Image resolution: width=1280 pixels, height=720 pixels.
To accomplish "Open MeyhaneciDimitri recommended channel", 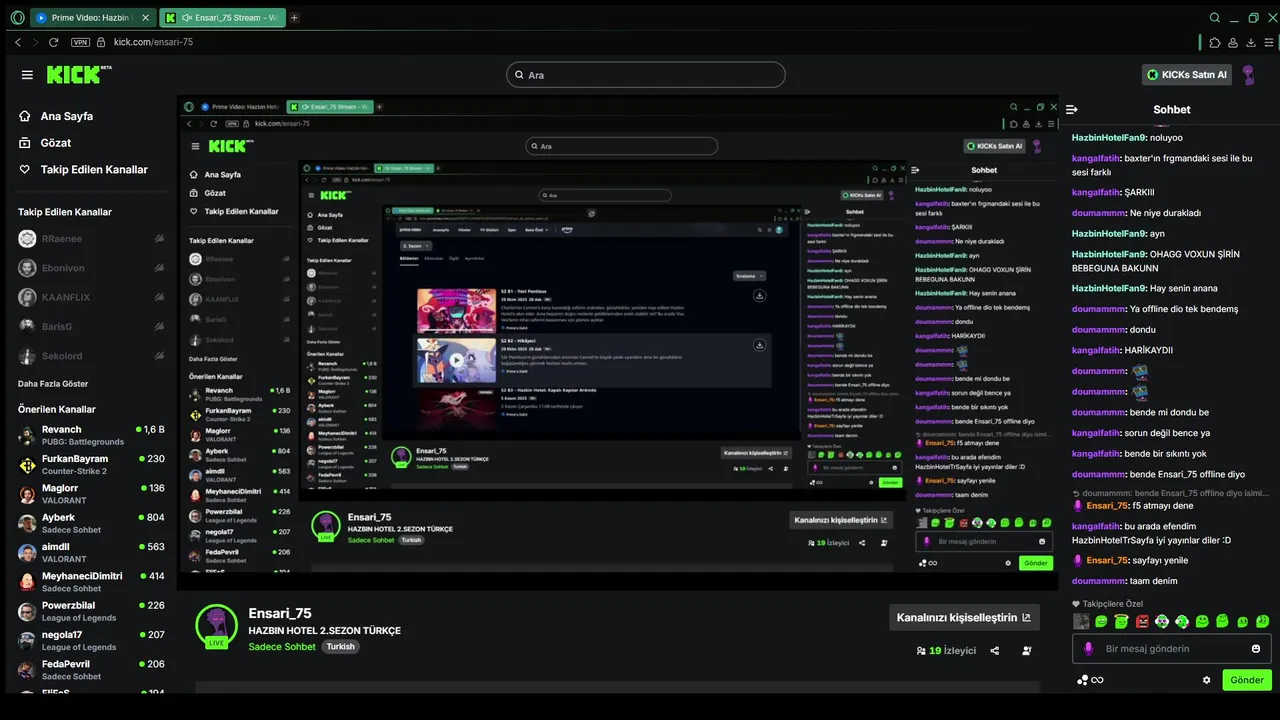I will point(90,582).
